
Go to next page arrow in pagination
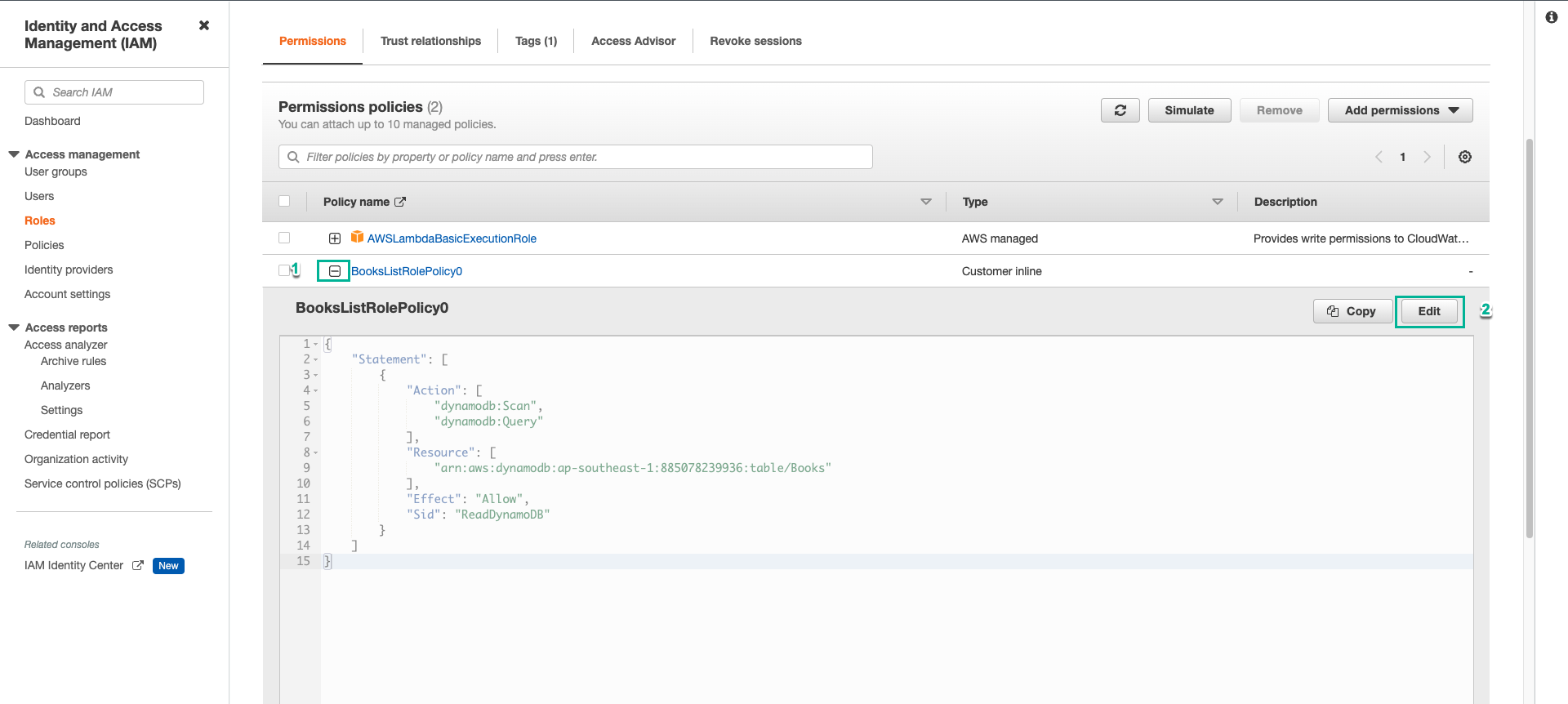(x=1427, y=157)
